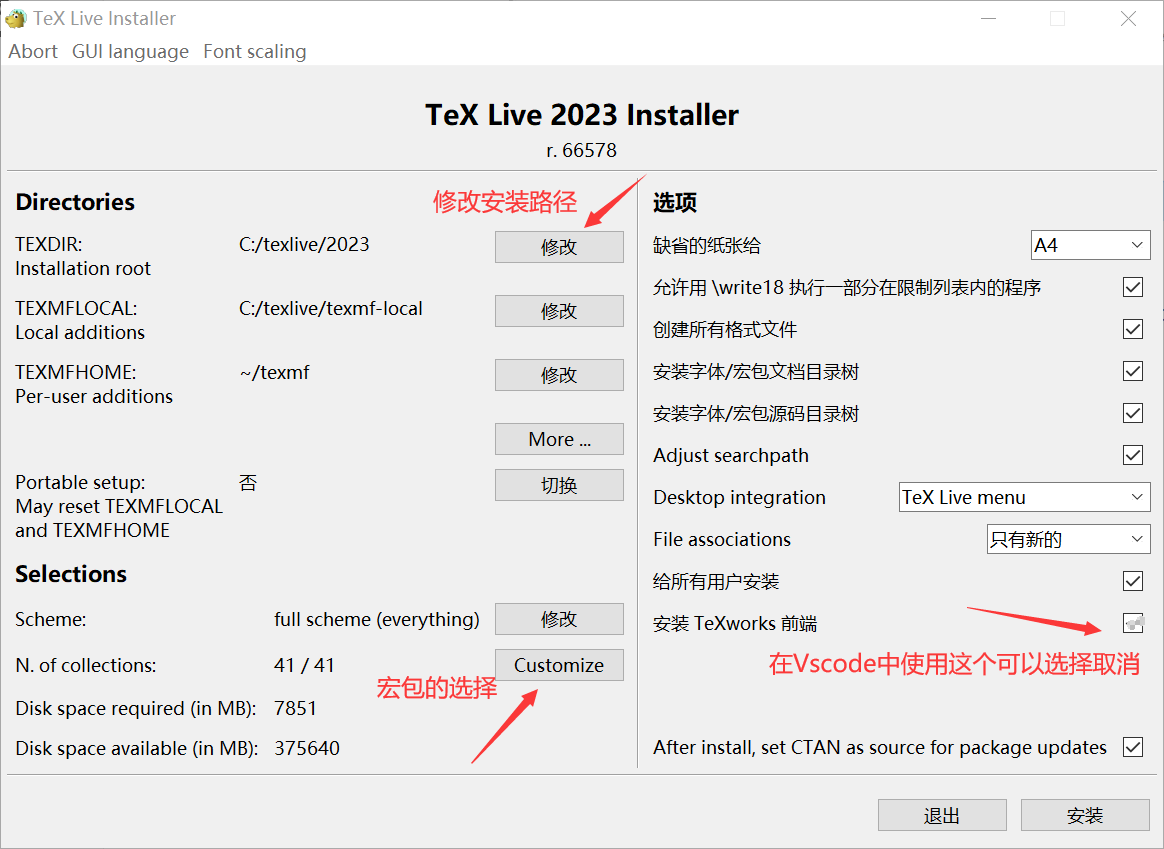Click the C:/texlive/2023 path text
The image size is (1164, 849).
pos(304,245)
